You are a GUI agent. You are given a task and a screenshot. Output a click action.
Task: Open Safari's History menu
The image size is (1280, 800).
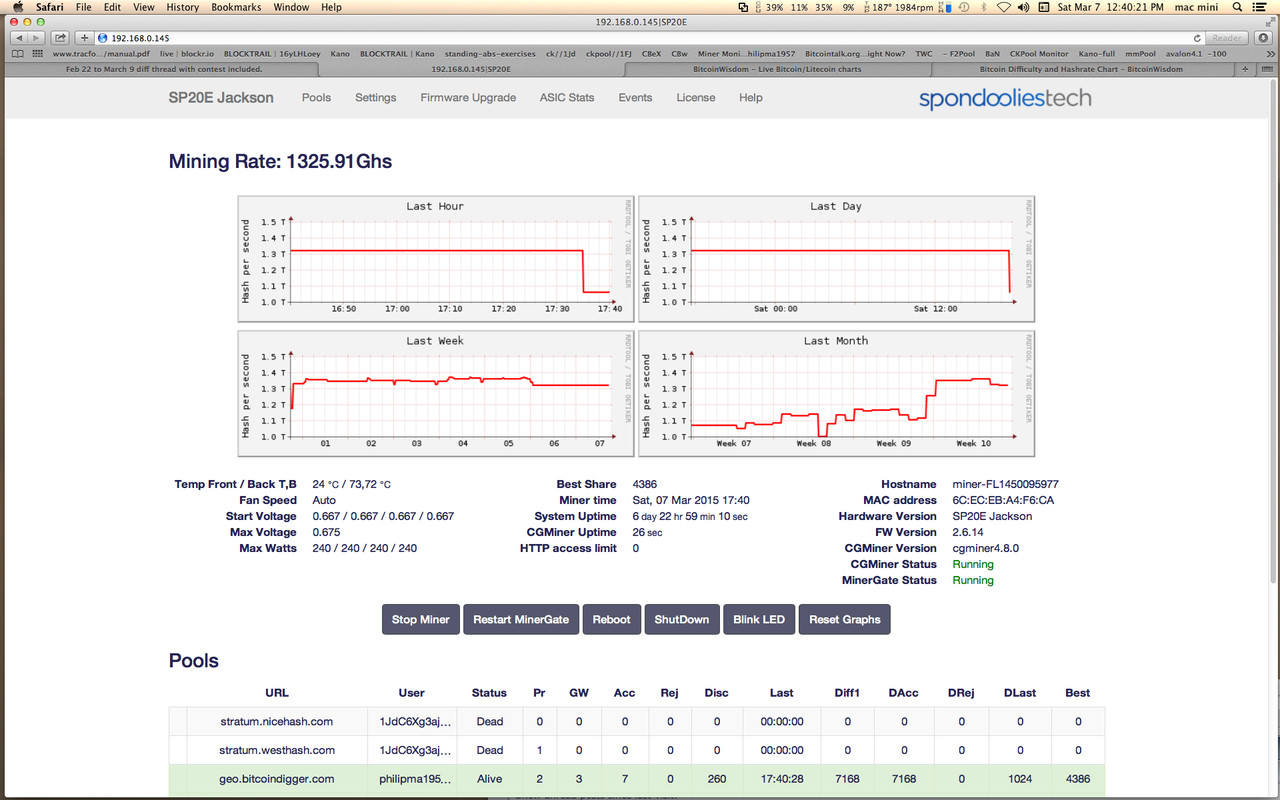tap(182, 7)
